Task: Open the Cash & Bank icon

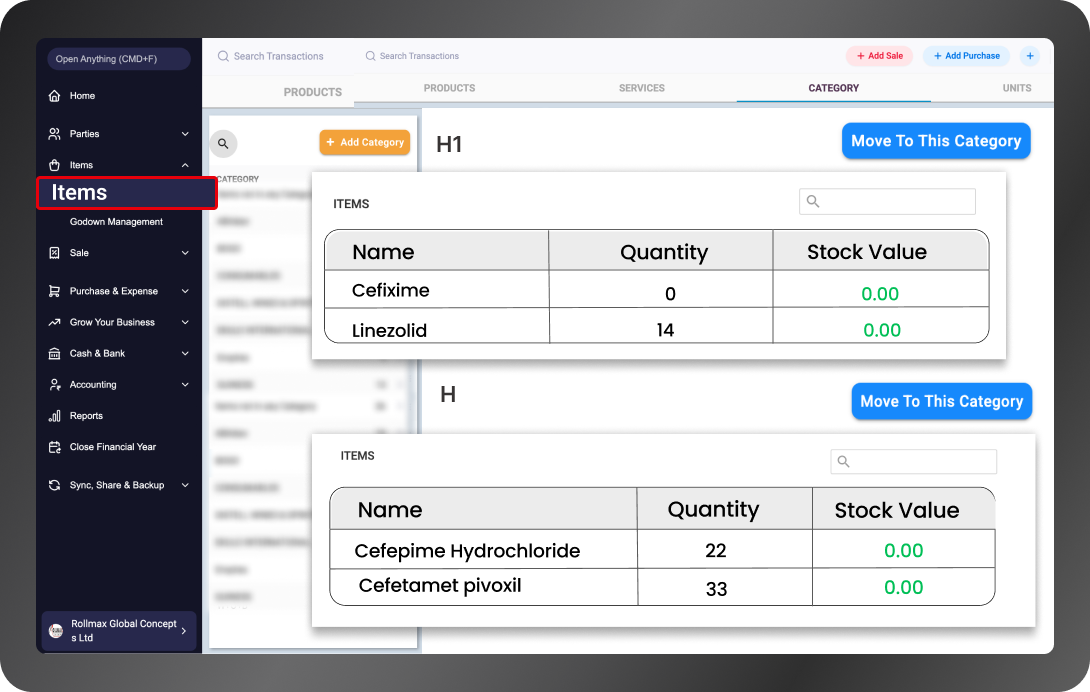Action: 54,353
